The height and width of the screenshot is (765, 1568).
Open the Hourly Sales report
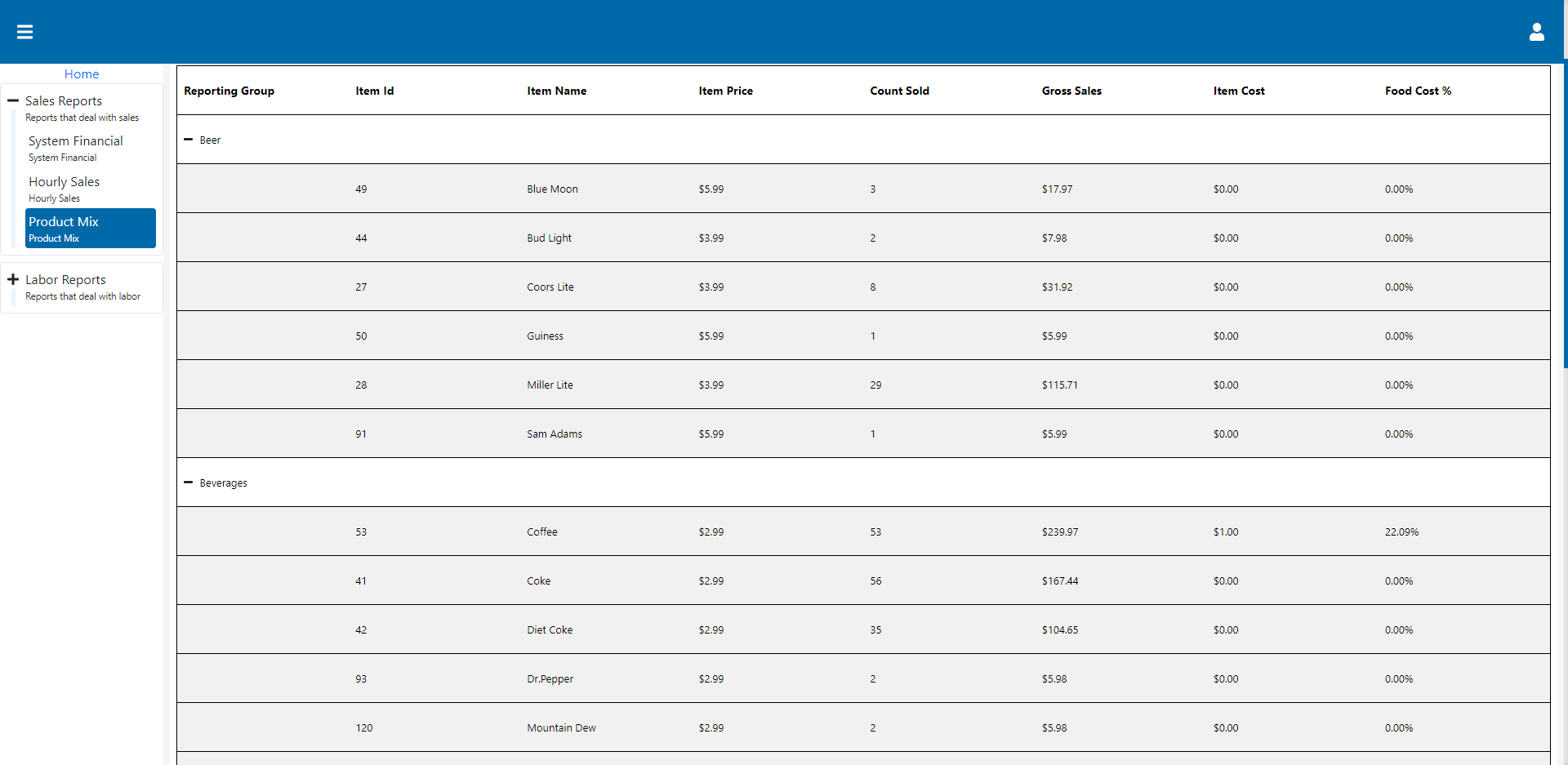[90, 189]
